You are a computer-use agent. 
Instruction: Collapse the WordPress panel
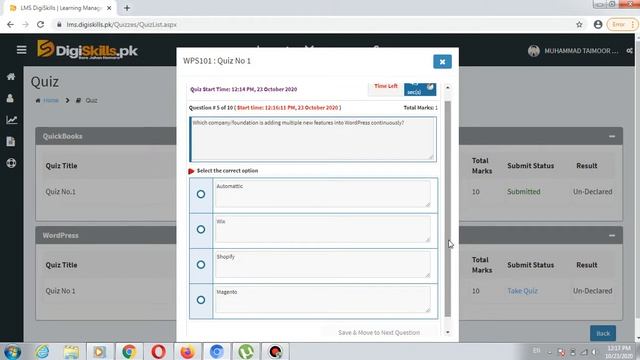[611, 236]
